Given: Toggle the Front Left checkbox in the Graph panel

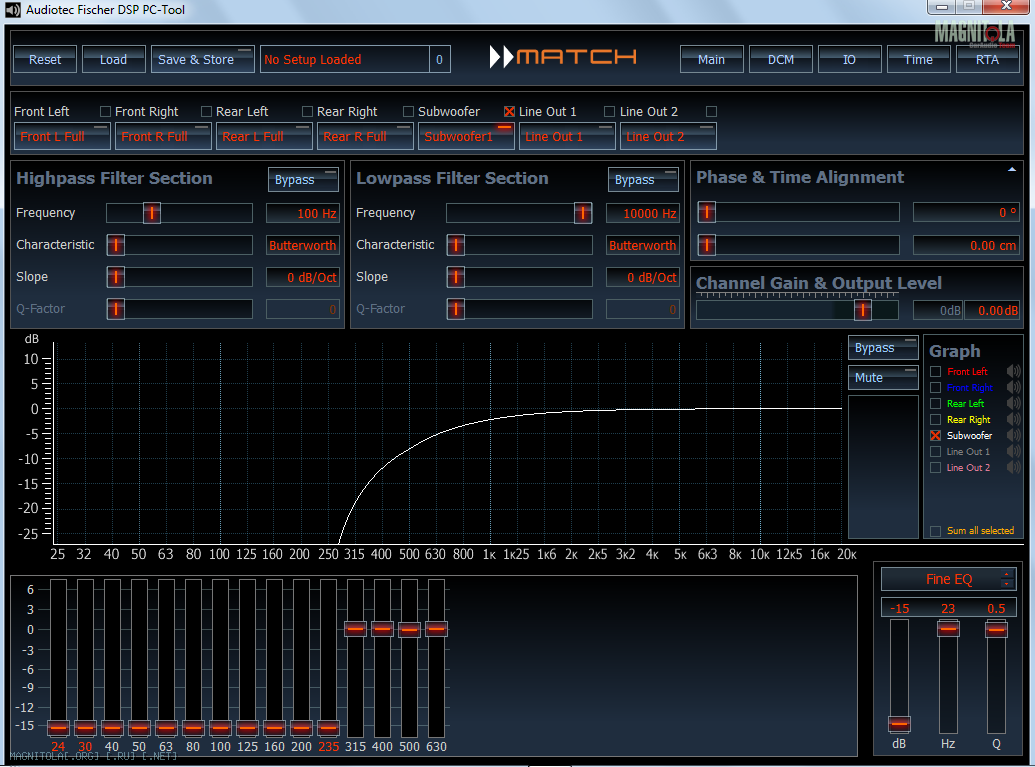Looking at the screenshot, I should tap(935, 372).
